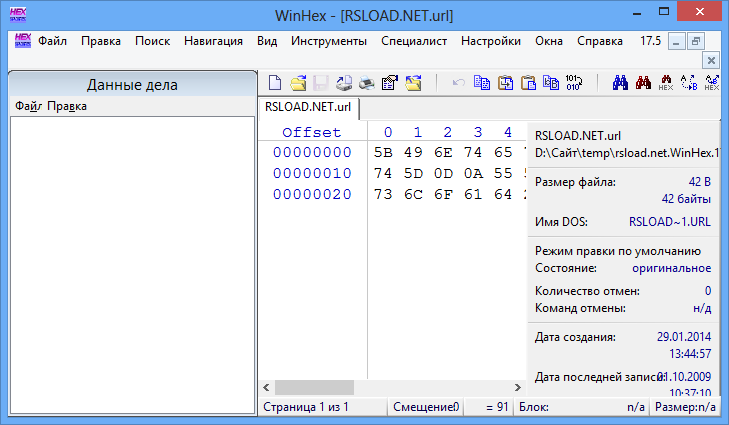This screenshot has height=425, width=729.
Task: Open disk with the drive icon
Action: (x=344, y=83)
